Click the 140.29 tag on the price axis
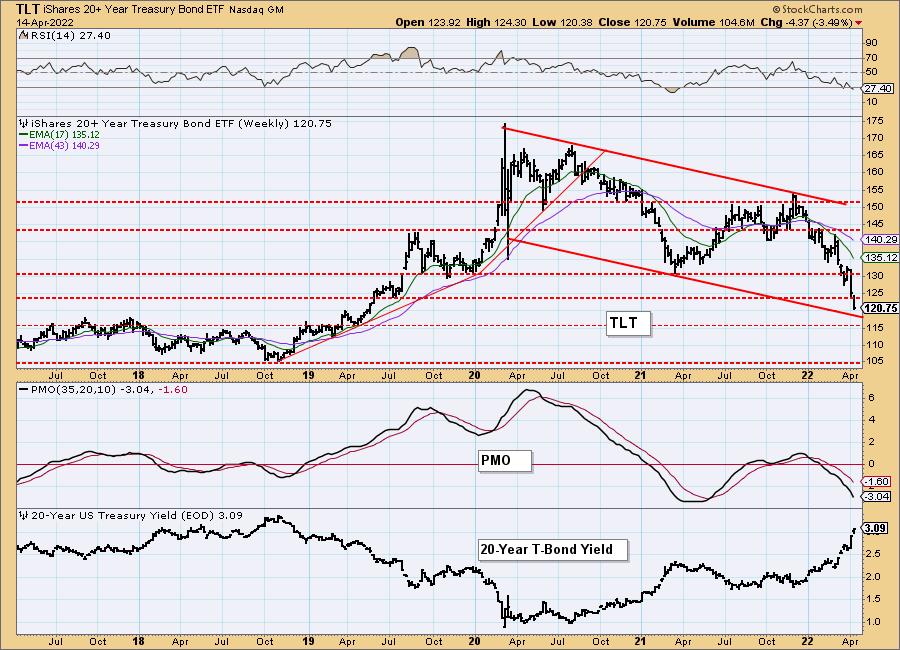This screenshot has width=900, height=650. pos(880,240)
